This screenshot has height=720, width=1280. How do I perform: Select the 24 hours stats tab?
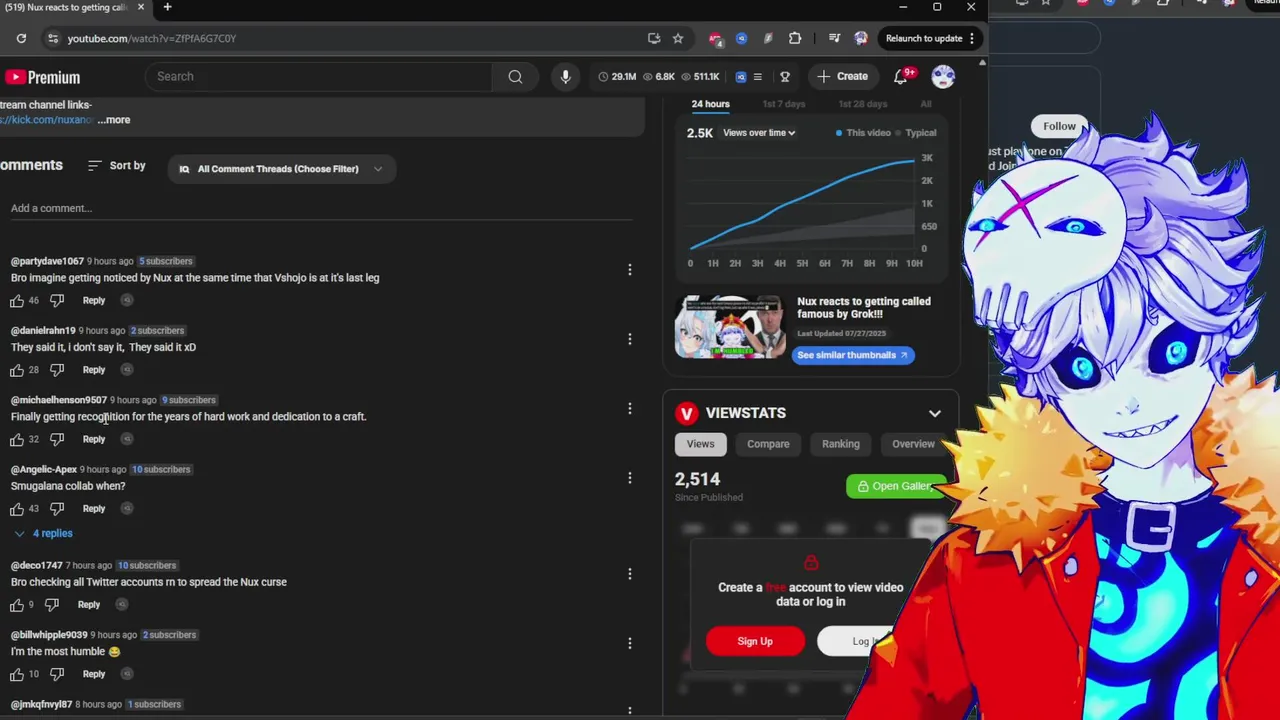[710, 104]
